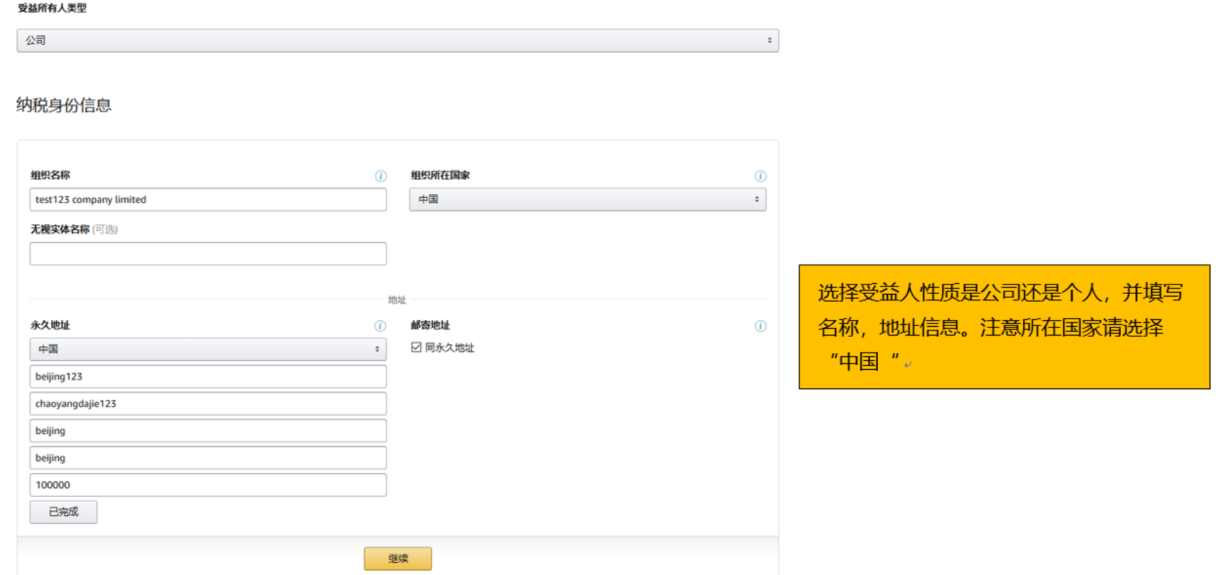Click the address field containing chaoyangdajie123
This screenshot has width=1219, height=575.
click(x=208, y=403)
